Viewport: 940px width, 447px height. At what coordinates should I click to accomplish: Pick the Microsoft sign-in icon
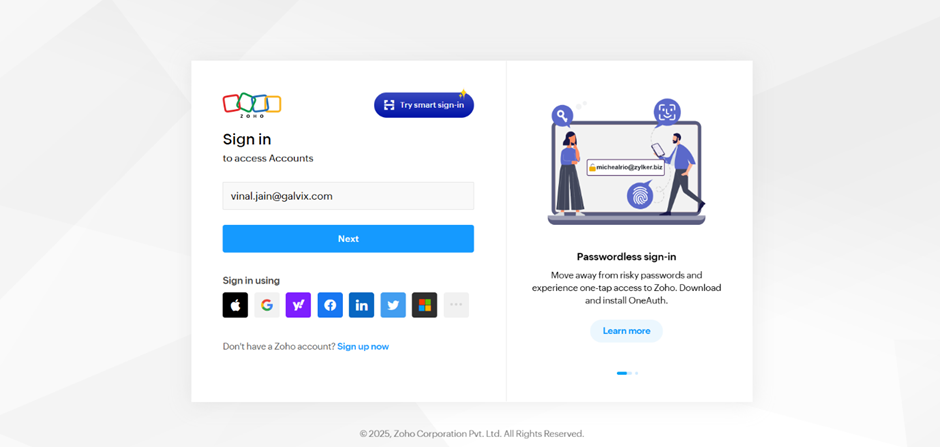(x=424, y=305)
